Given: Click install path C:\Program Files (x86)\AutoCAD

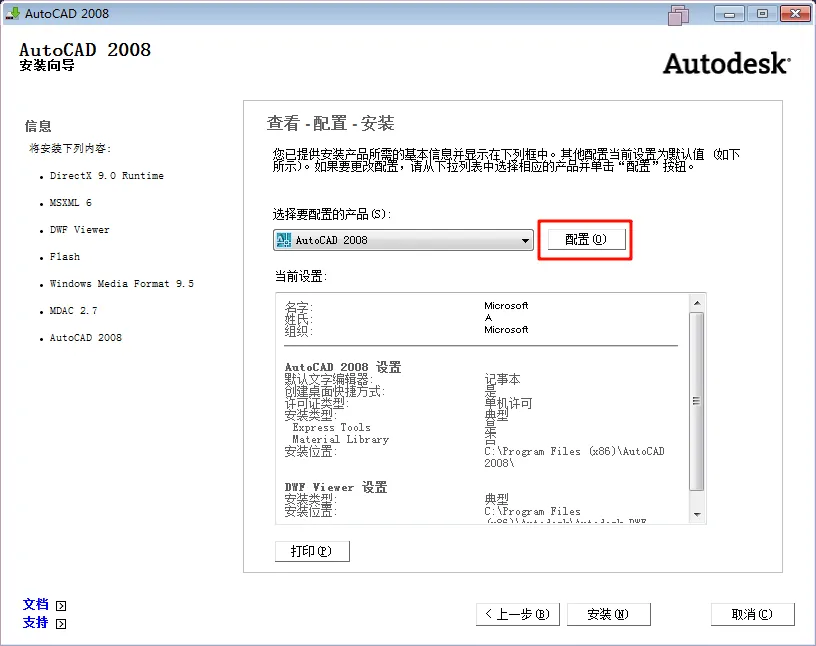Looking at the screenshot, I should [575, 457].
